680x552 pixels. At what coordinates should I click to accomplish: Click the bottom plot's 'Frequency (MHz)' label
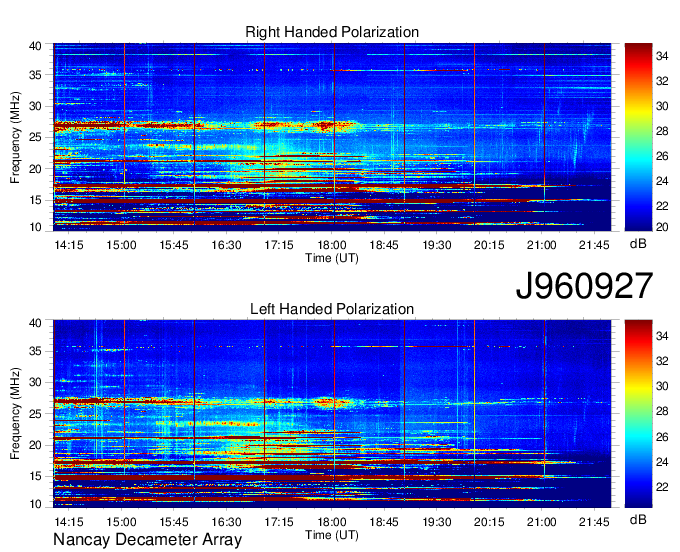tap(15, 414)
